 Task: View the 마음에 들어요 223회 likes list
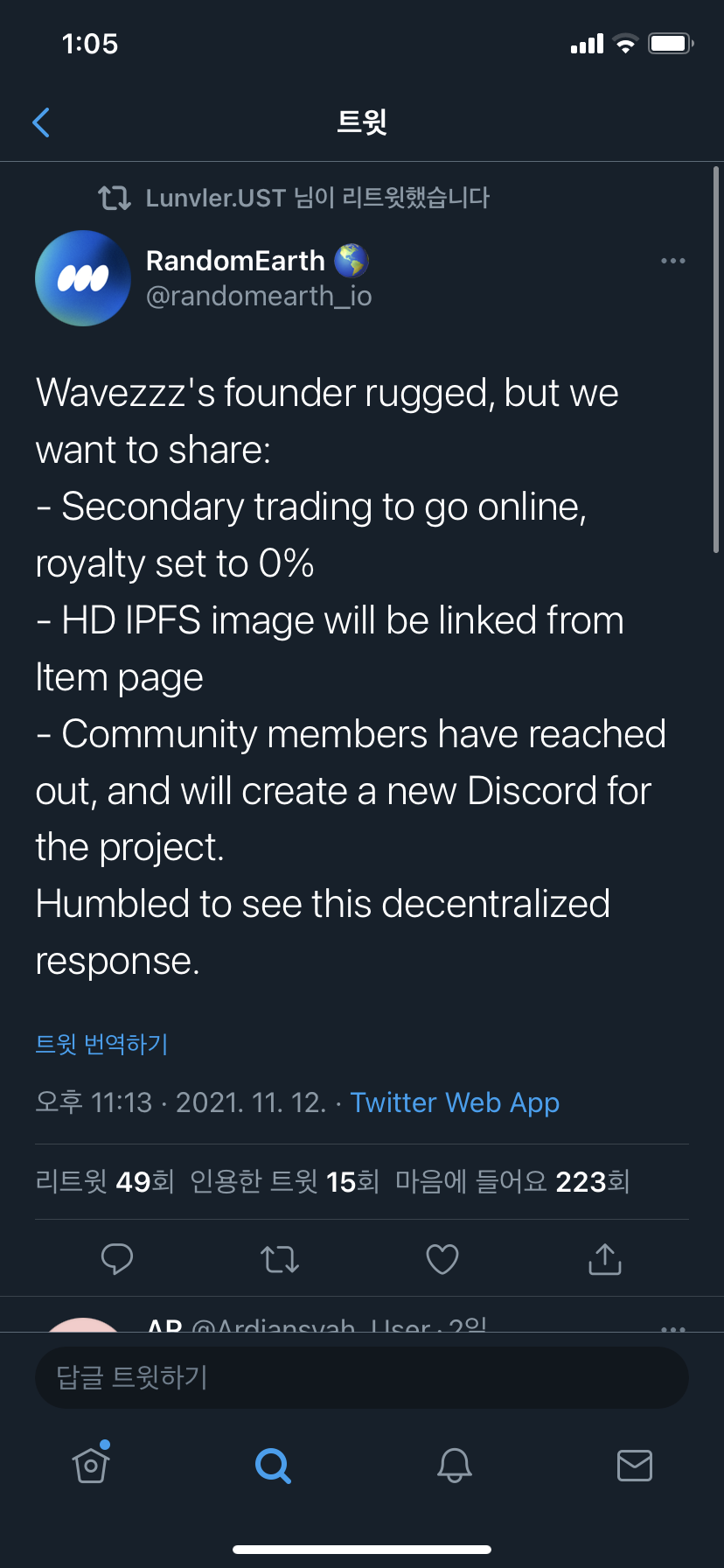coord(512,1182)
